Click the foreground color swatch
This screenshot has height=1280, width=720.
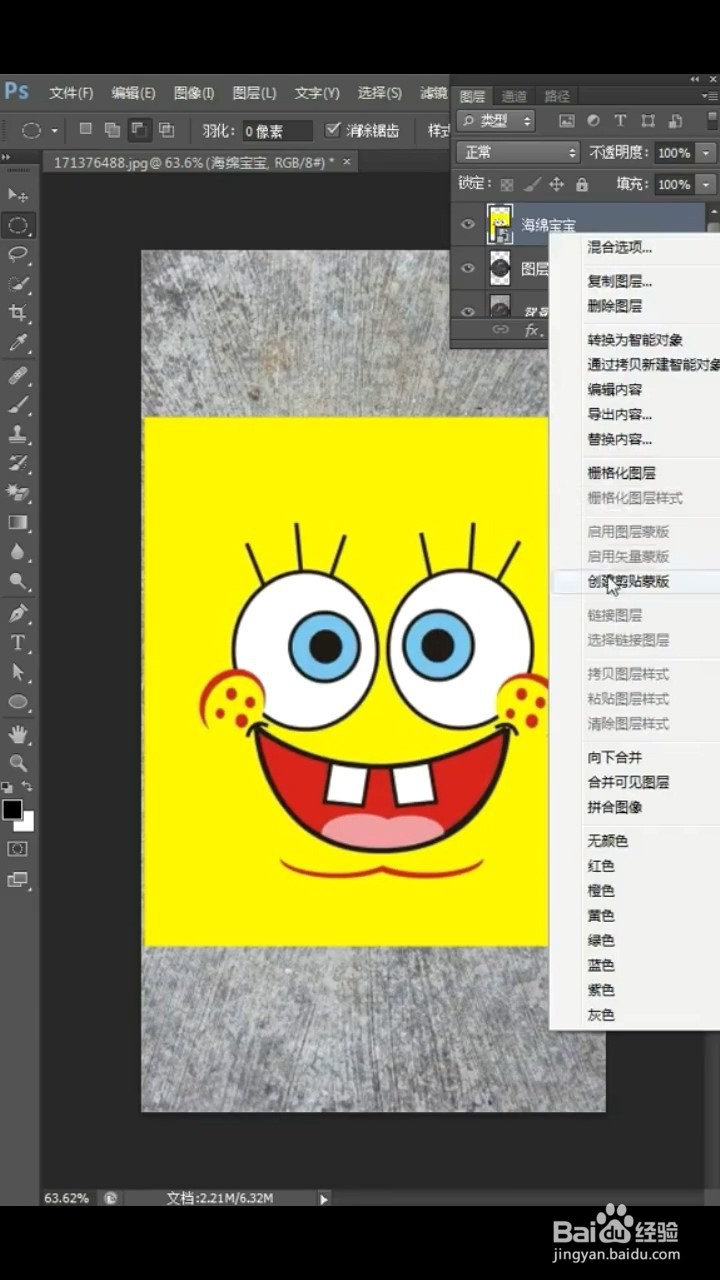tap(12, 810)
